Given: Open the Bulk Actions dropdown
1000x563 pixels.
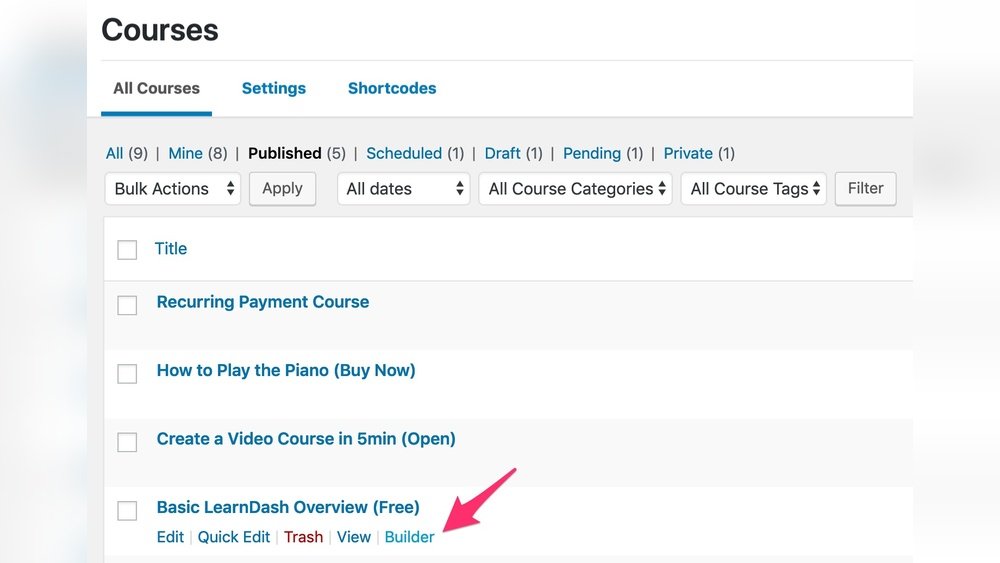Looking at the screenshot, I should click(173, 189).
